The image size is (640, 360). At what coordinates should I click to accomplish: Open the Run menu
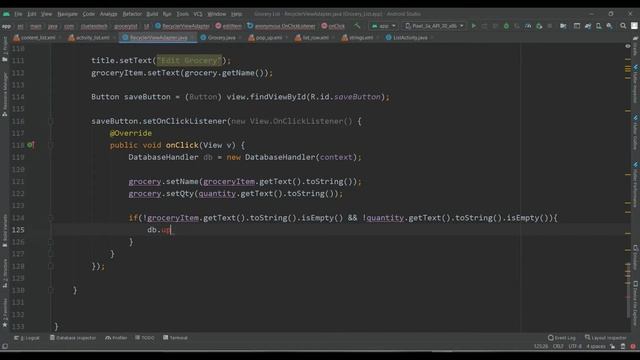point(167,14)
